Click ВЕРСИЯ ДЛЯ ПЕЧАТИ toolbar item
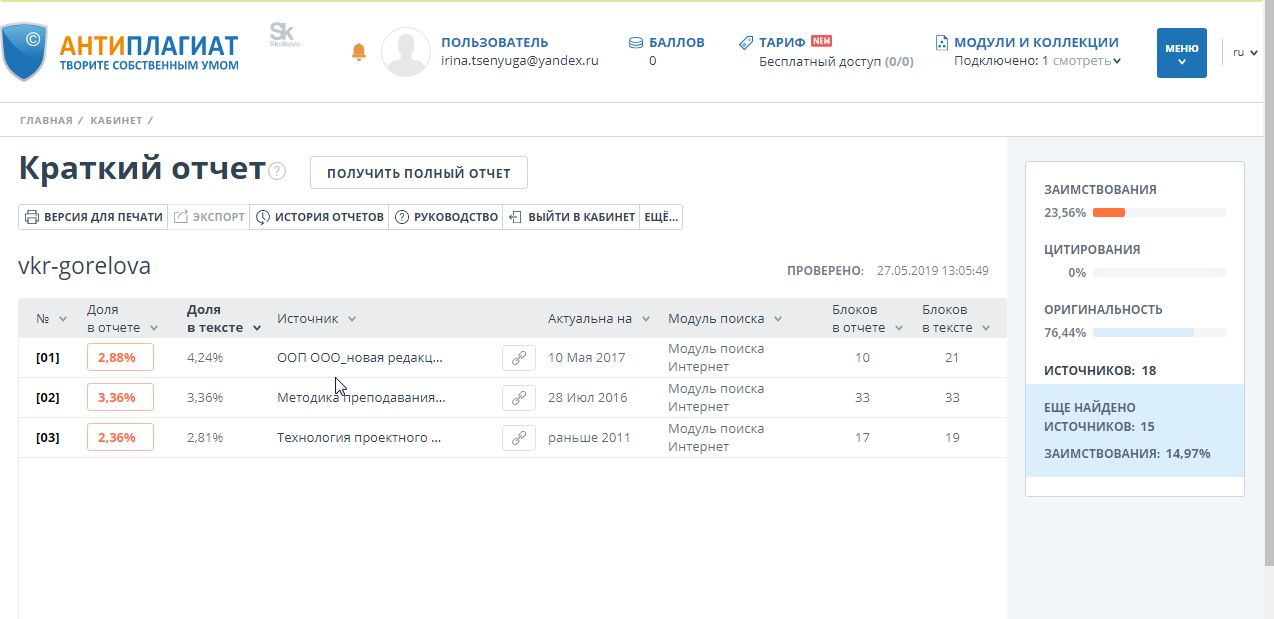 point(93,217)
